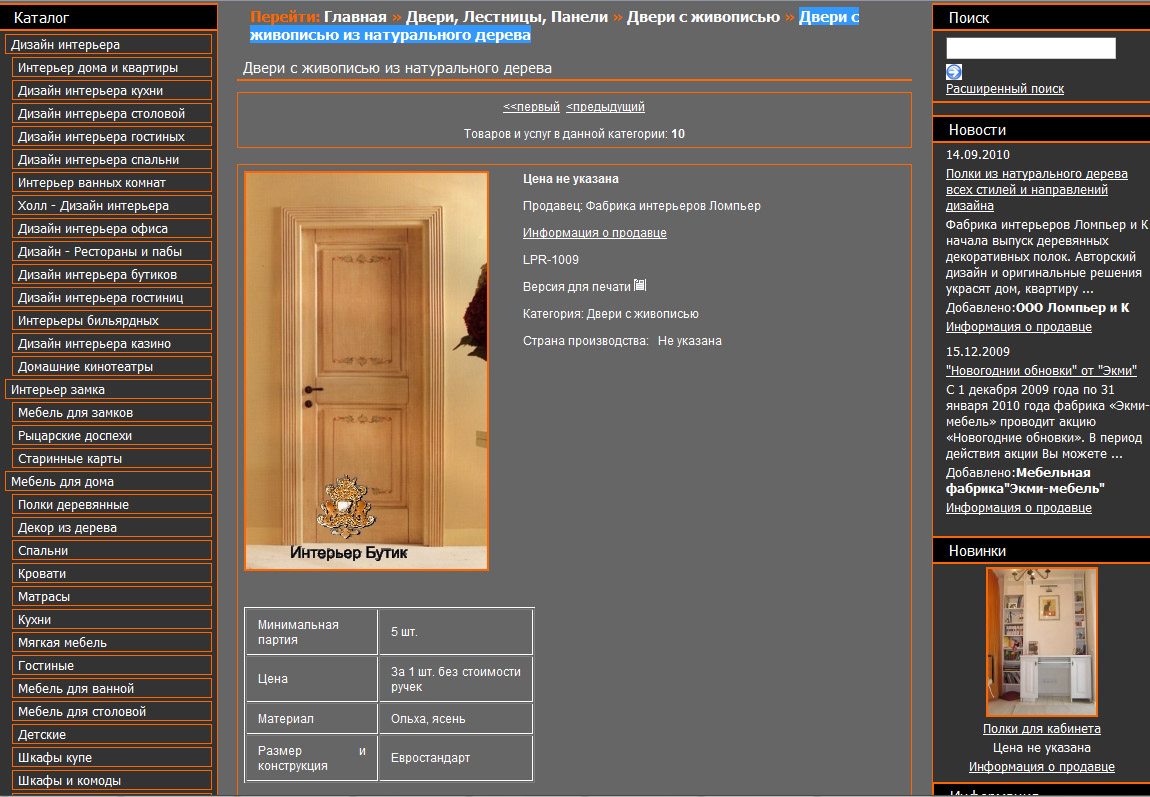
Task: Select Дизайн интерьера гостиных category
Action: [x=111, y=136]
